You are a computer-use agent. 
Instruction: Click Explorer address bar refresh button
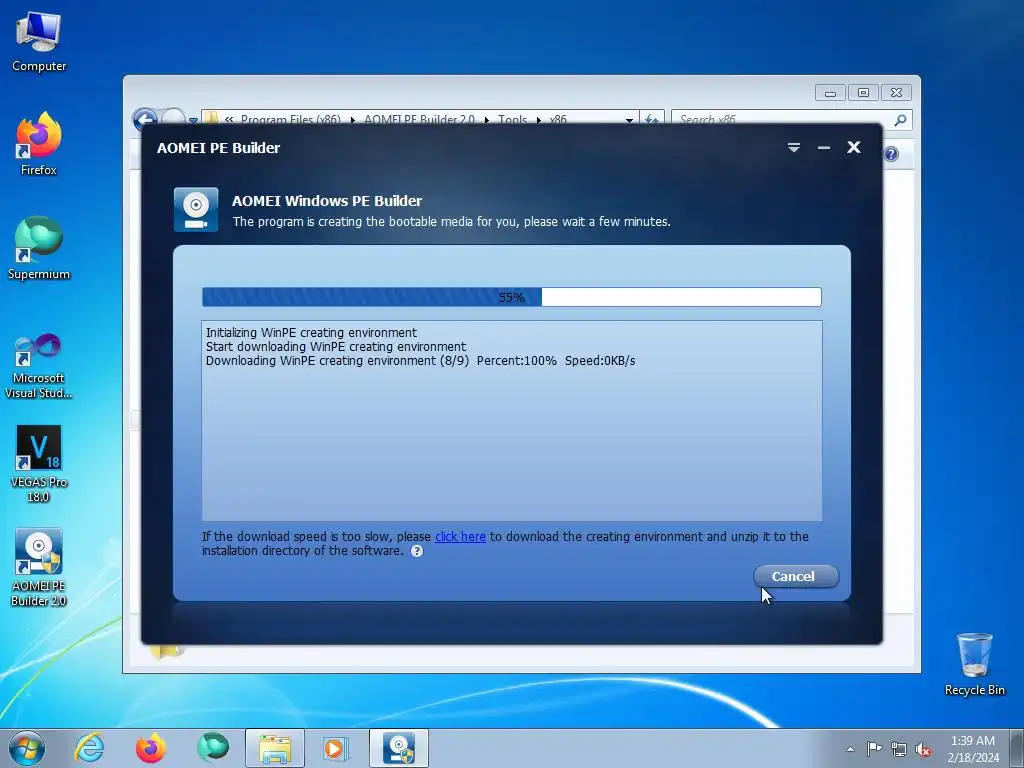(x=651, y=120)
